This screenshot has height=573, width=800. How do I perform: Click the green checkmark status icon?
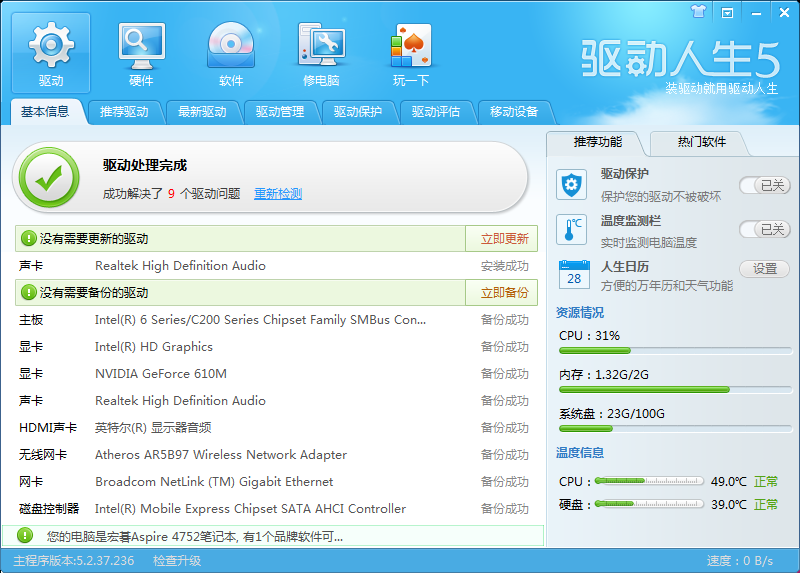click(49, 178)
